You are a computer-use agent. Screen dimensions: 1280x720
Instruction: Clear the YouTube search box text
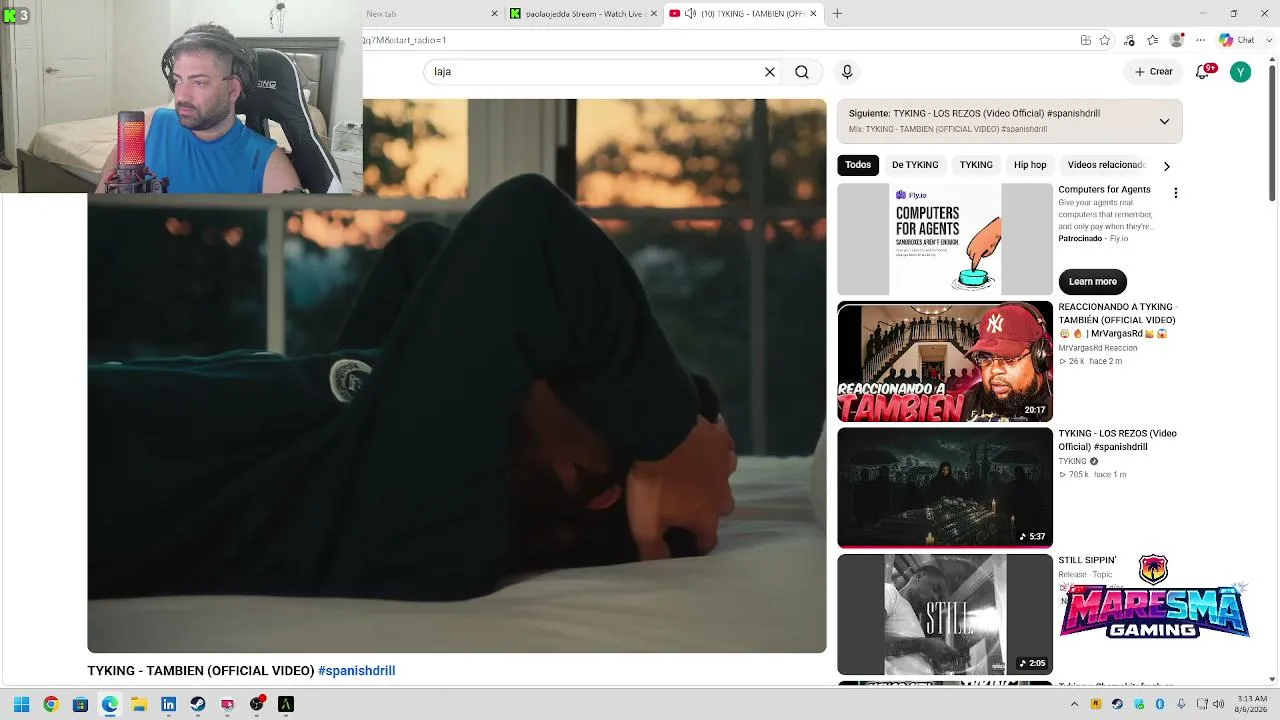tap(770, 72)
